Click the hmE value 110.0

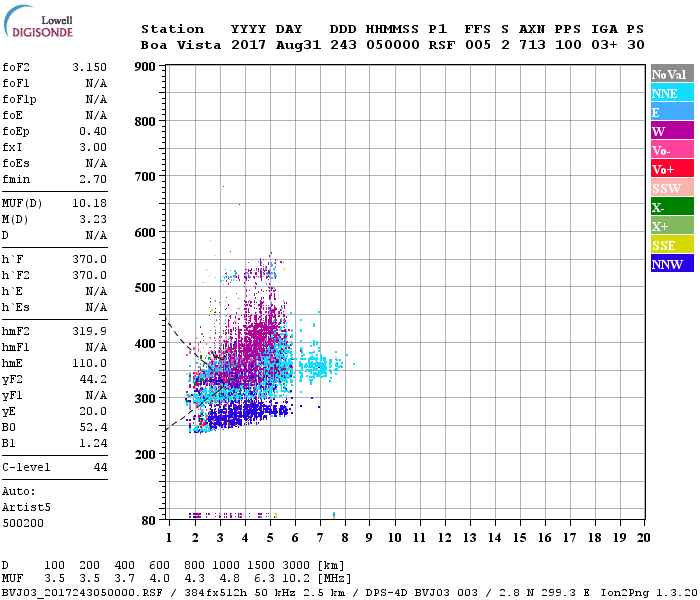pyautogui.click(x=89, y=363)
